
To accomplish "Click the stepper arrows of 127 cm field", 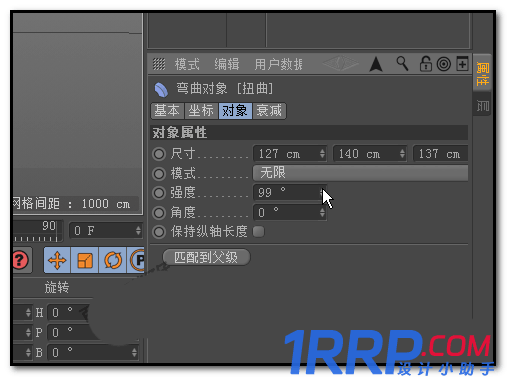I will [x=322, y=154].
